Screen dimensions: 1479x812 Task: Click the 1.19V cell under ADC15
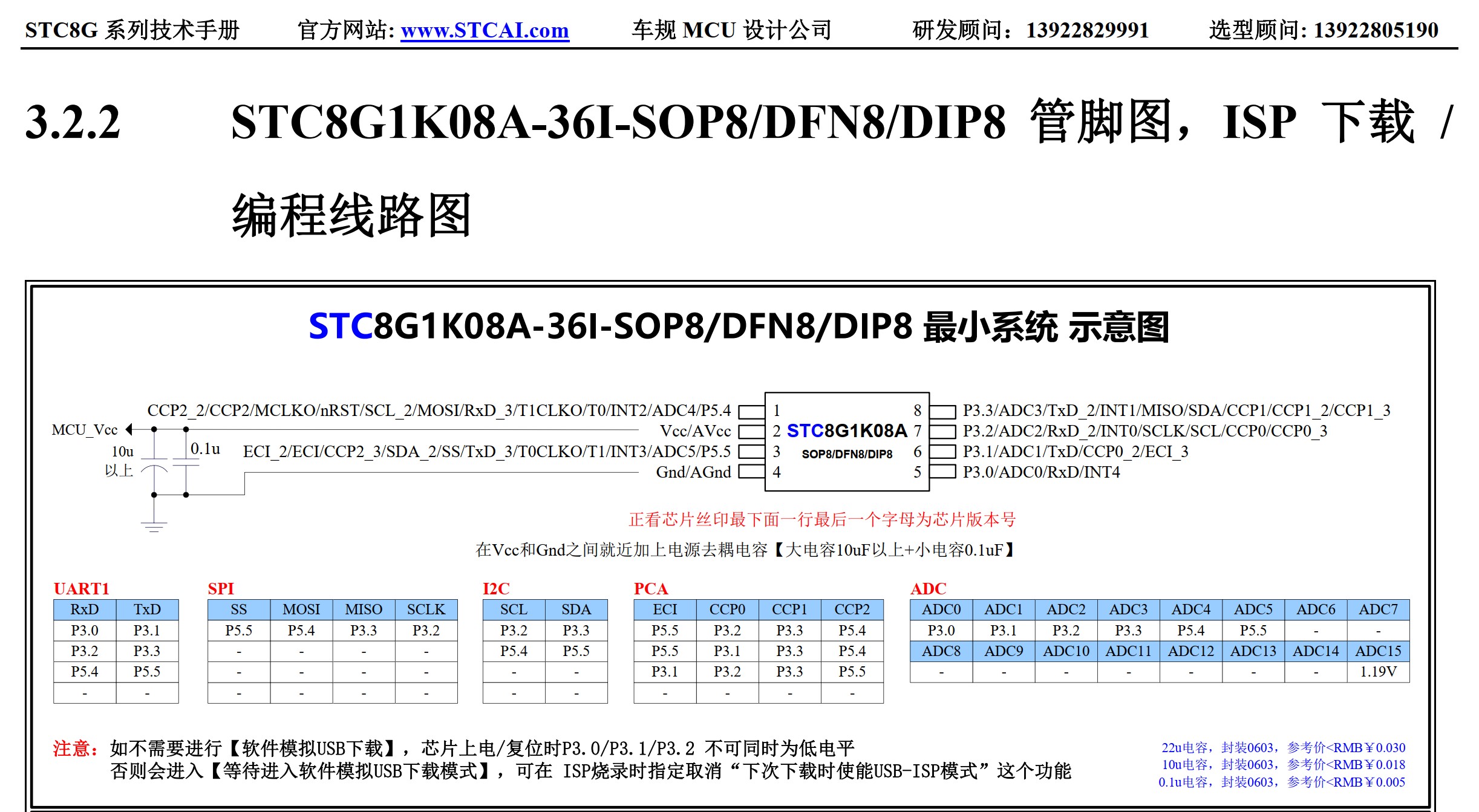pyautogui.click(x=1378, y=672)
